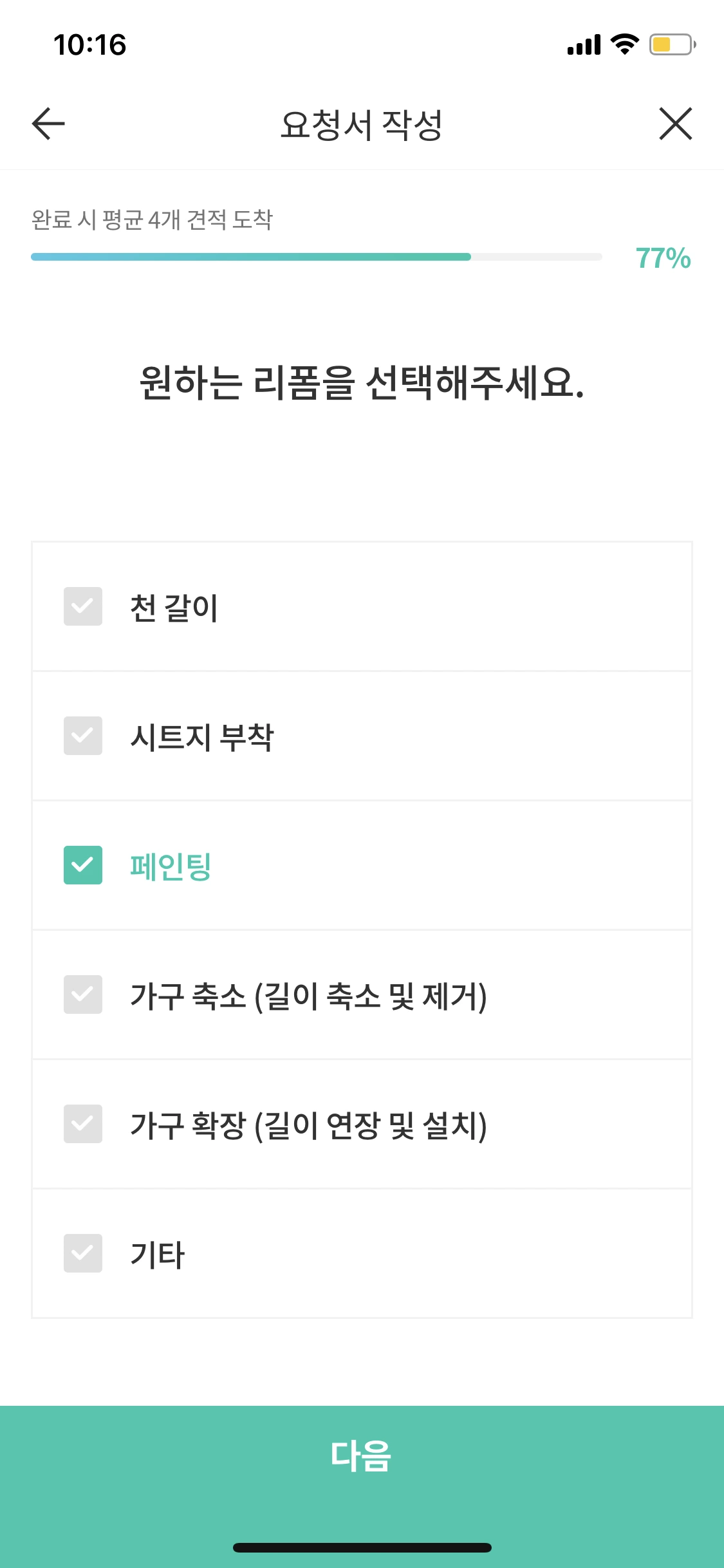
Task: Tap the cellular signal icon
Action: 582,45
